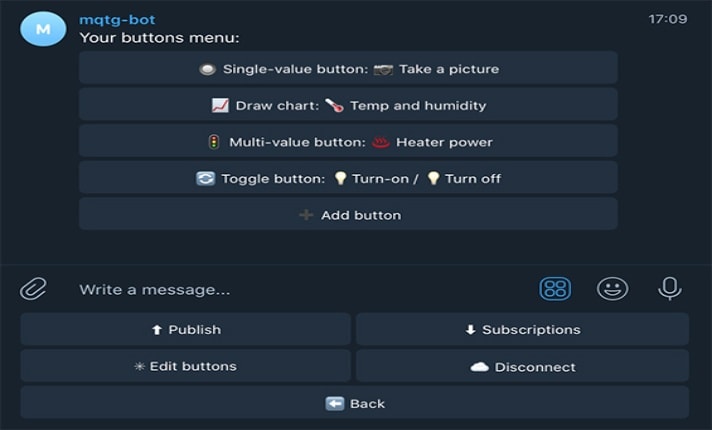The width and height of the screenshot is (712, 430).
Task: Click the mqtg-bot round avatar
Action: tap(43, 29)
